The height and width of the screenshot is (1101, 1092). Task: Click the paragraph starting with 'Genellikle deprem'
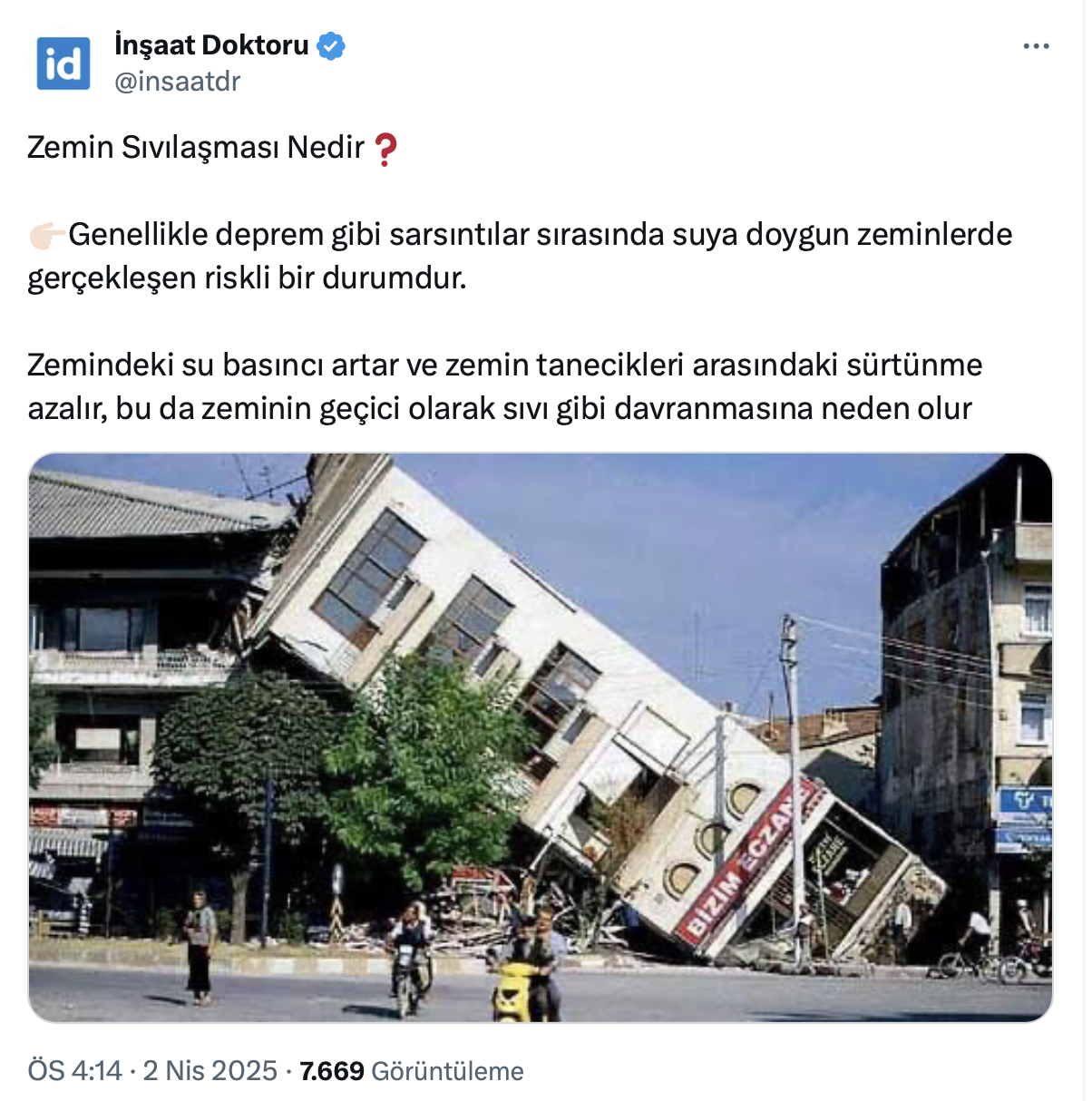coord(520,256)
